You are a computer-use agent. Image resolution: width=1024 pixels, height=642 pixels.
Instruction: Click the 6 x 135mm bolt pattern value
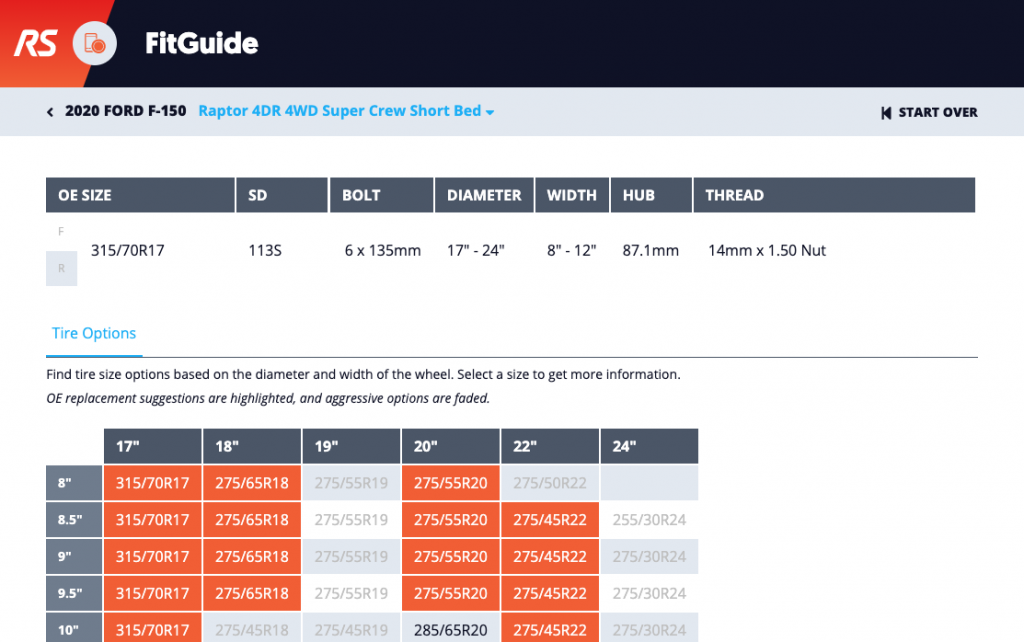[383, 250]
